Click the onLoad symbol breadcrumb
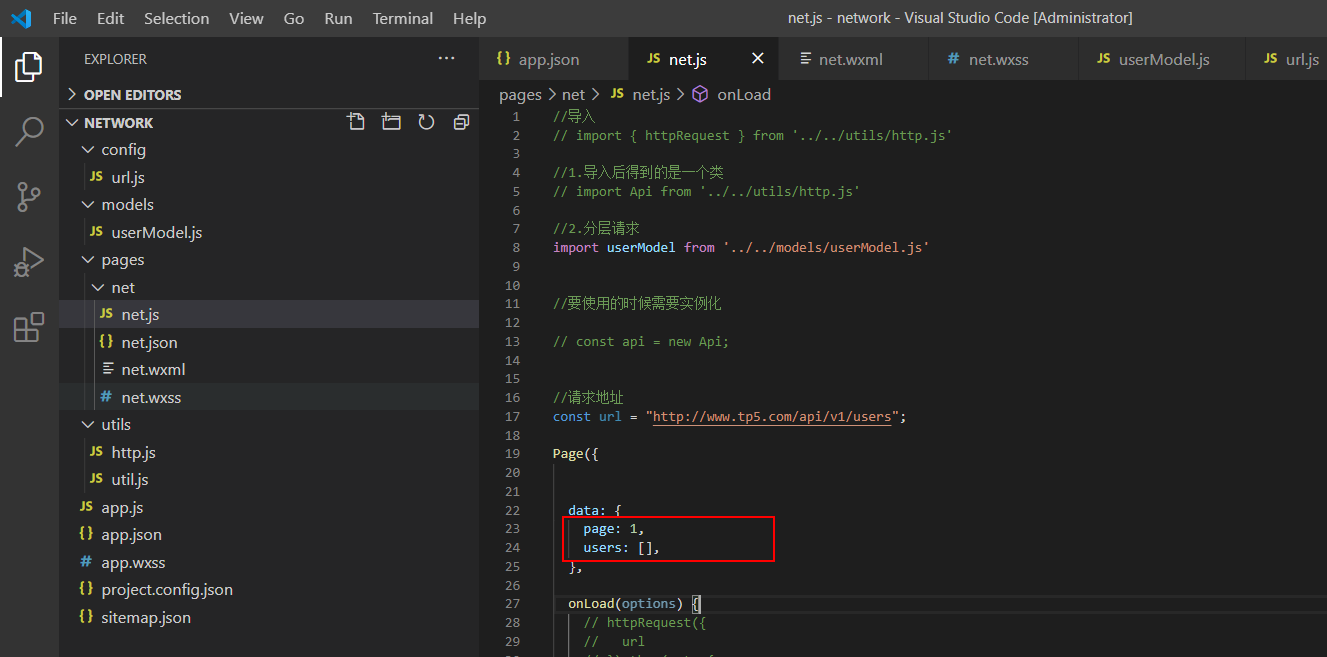The width and height of the screenshot is (1327, 657). (732, 94)
